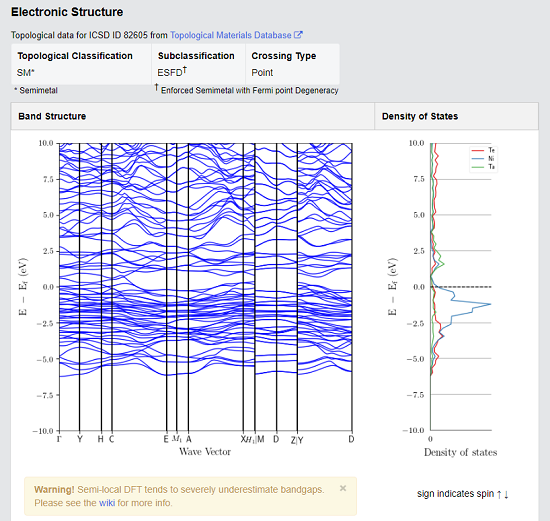Click the M1 wave vector axis label
The width and height of the screenshot is (550, 521).
click(177, 439)
